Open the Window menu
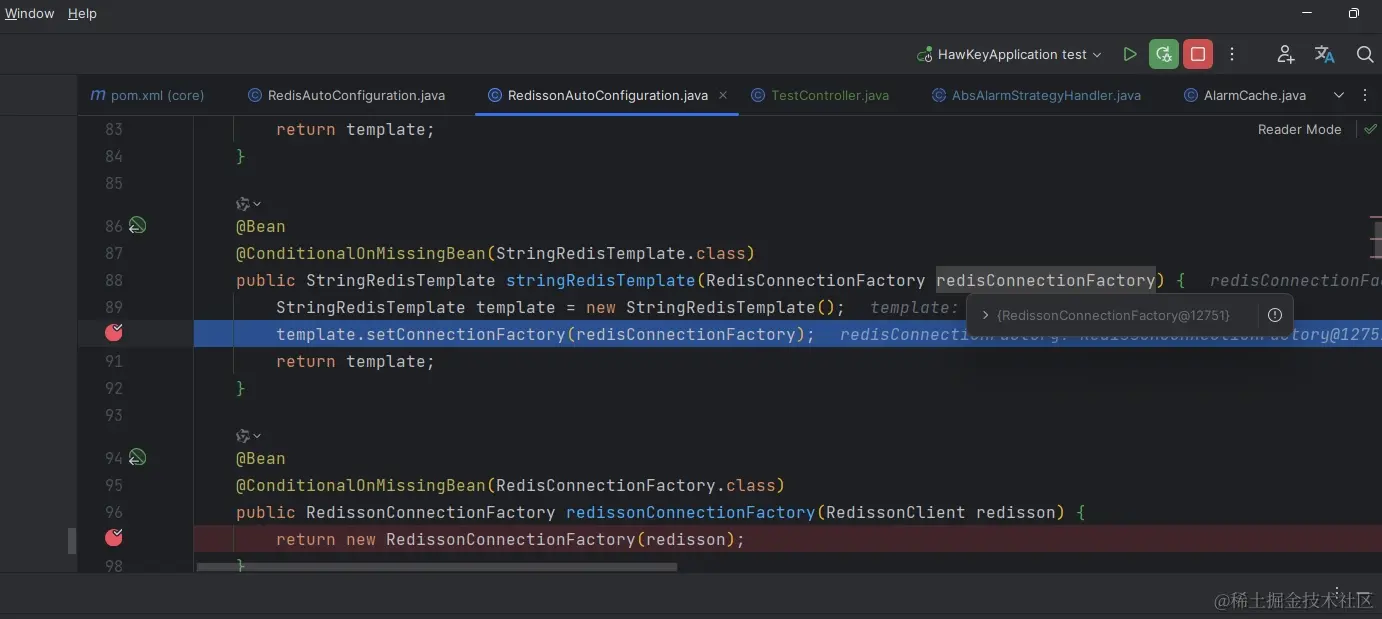The width and height of the screenshot is (1382, 619). 29,14
